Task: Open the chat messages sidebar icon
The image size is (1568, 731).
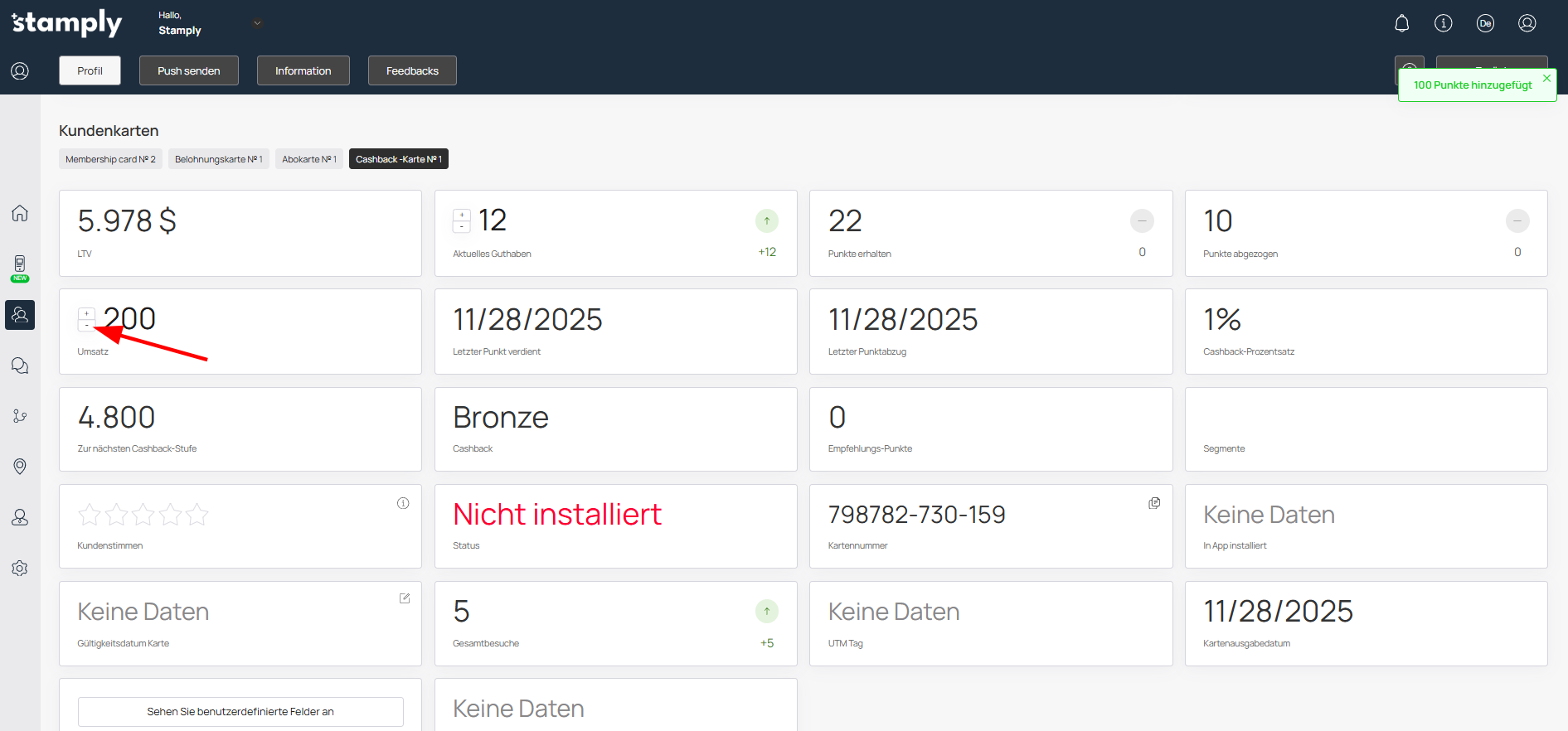Action: point(20,365)
